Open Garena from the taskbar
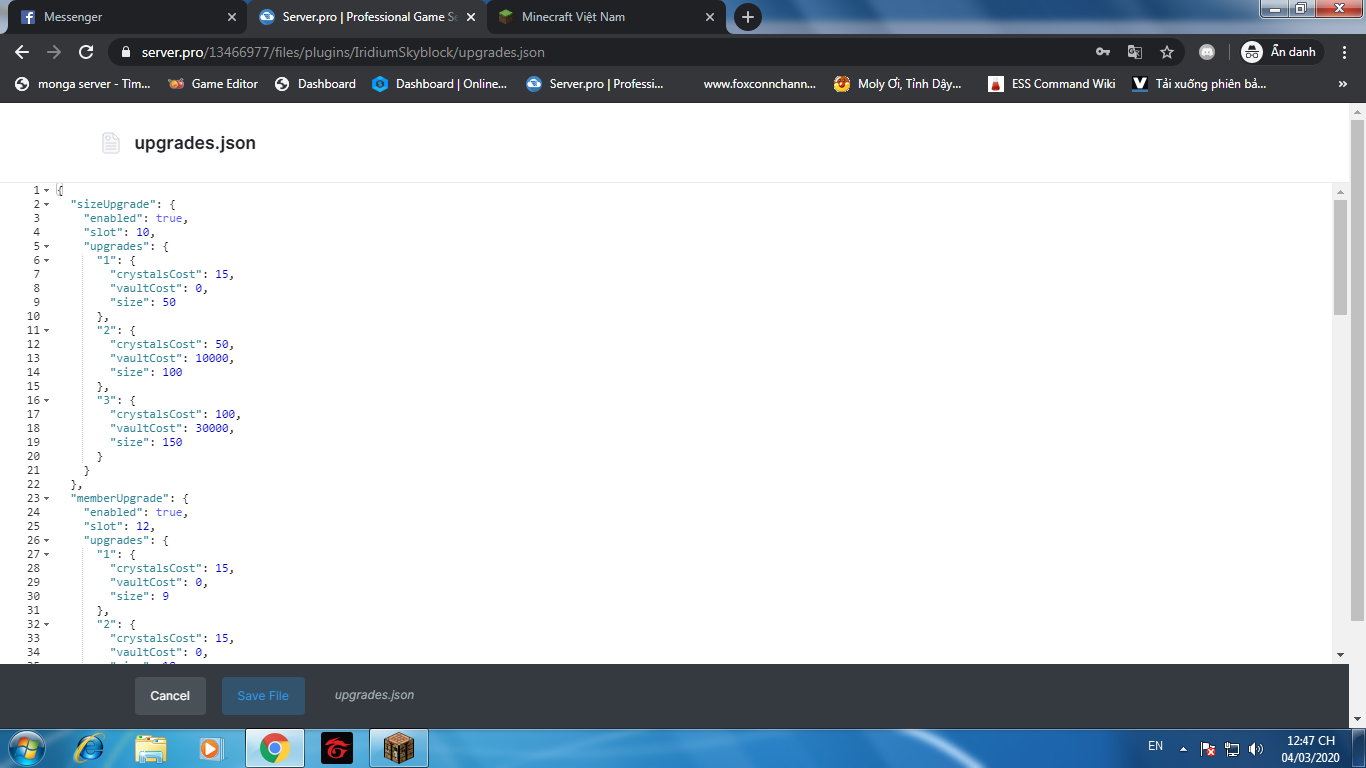Viewport: 1366px width, 768px height. [x=337, y=748]
